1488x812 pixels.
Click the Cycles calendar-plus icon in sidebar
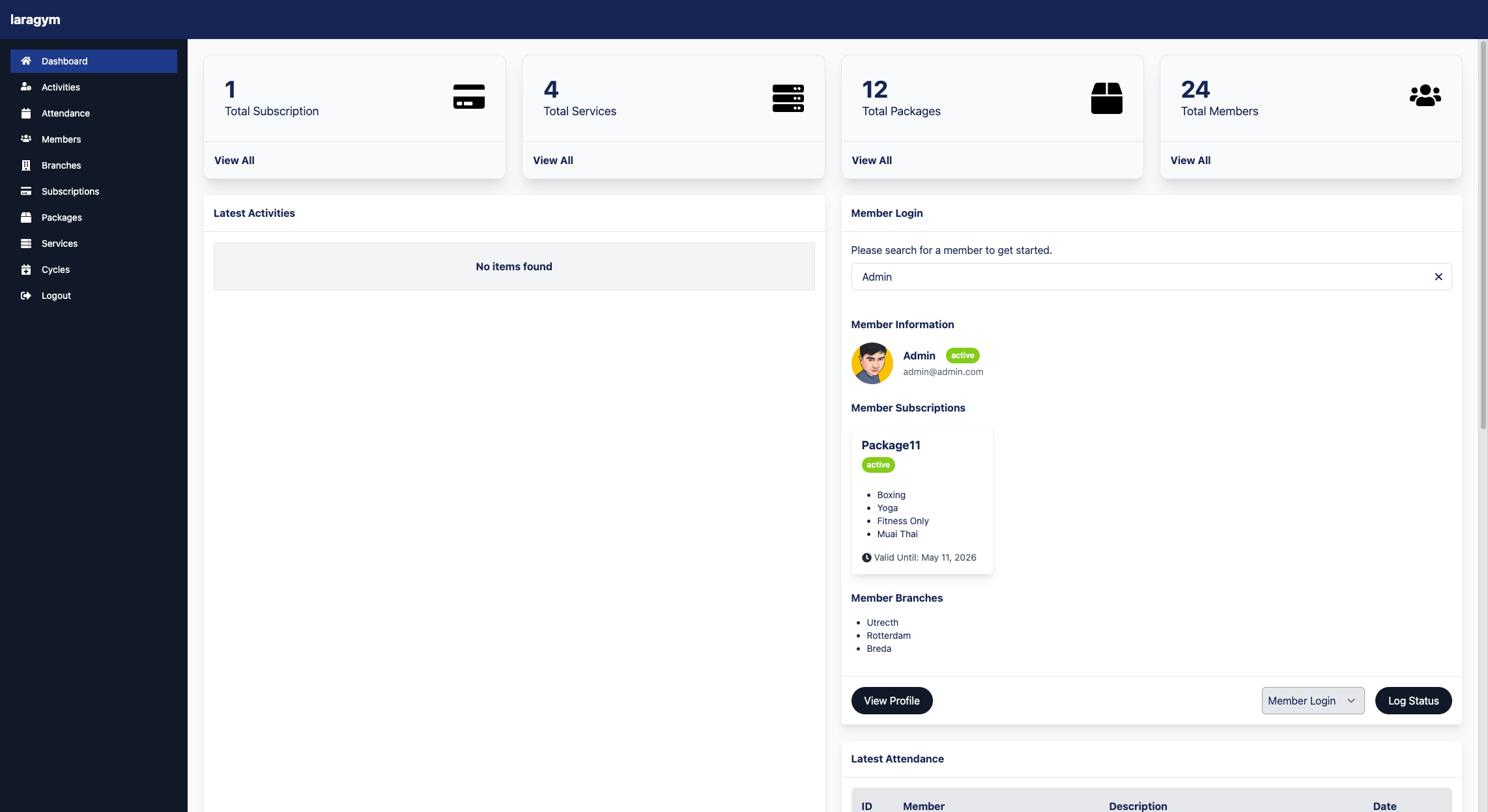(26, 270)
